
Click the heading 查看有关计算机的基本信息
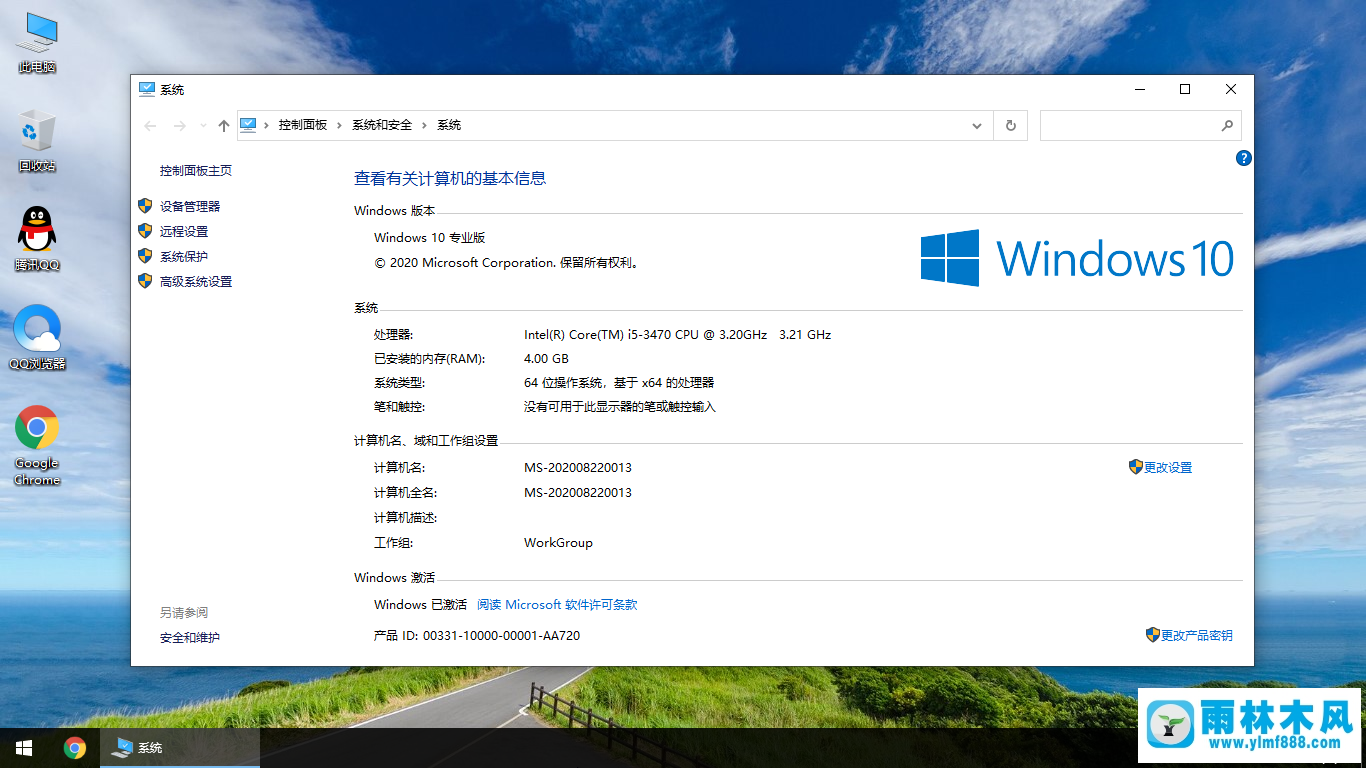(x=450, y=179)
